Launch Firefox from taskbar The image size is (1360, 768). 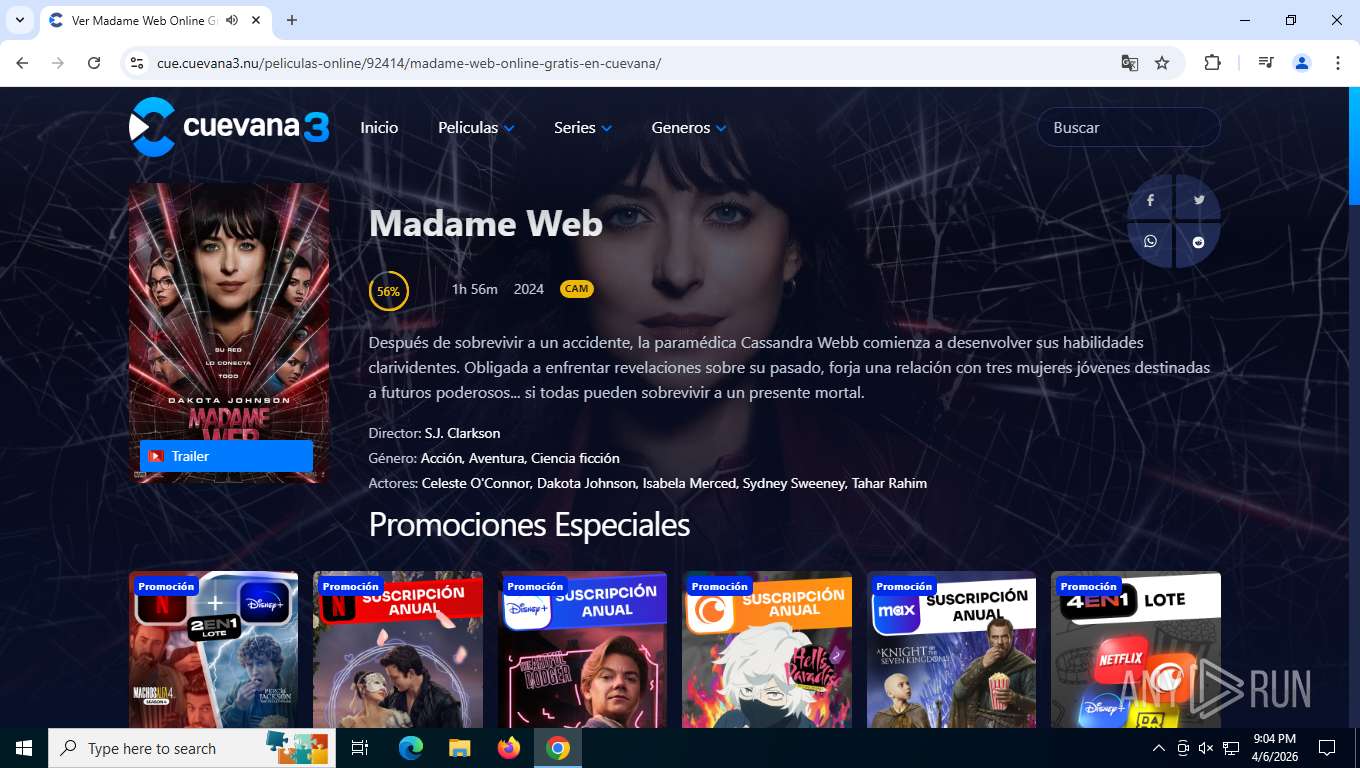coord(509,748)
